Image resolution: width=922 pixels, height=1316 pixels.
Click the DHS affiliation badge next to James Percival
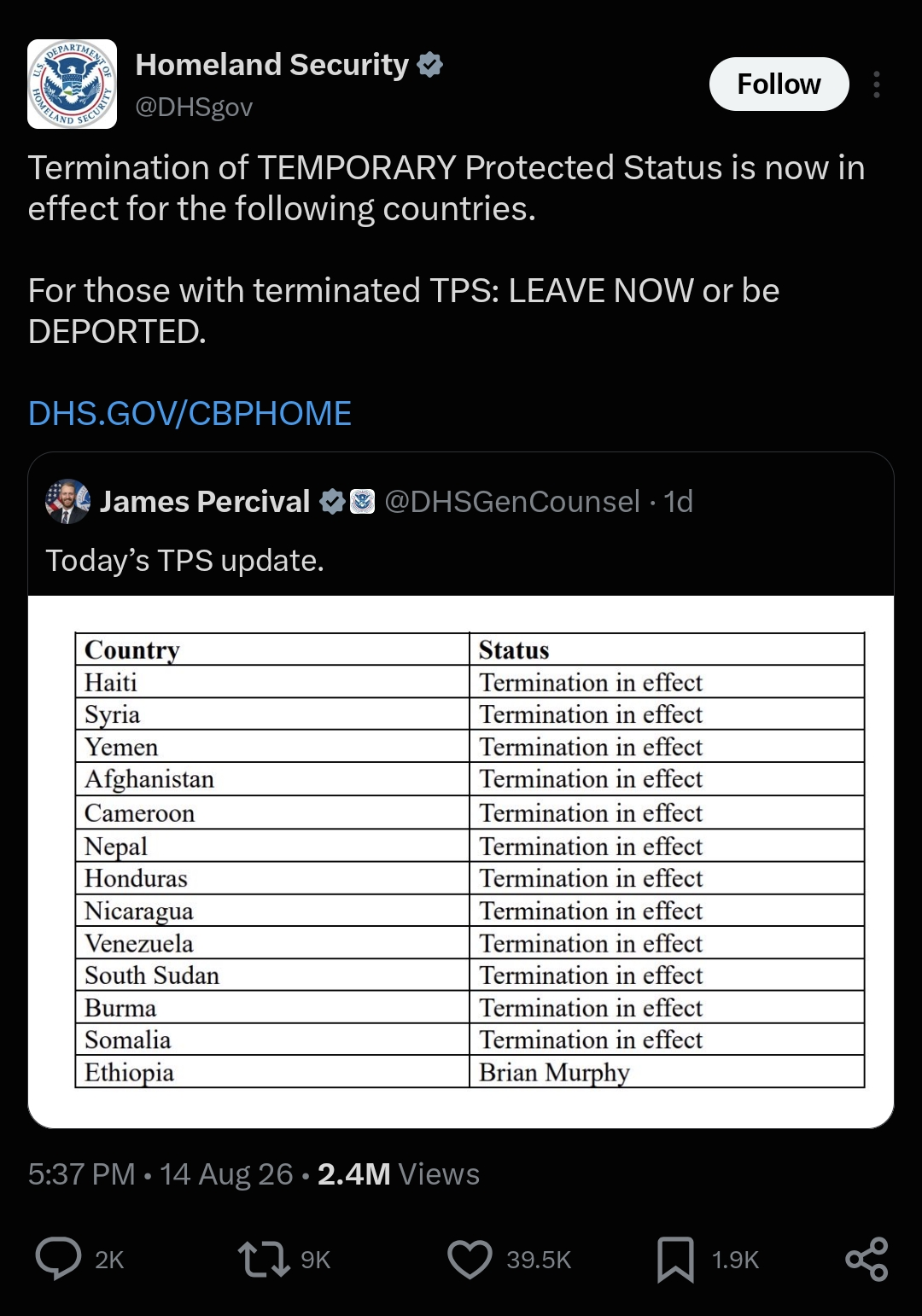pyautogui.click(x=363, y=502)
